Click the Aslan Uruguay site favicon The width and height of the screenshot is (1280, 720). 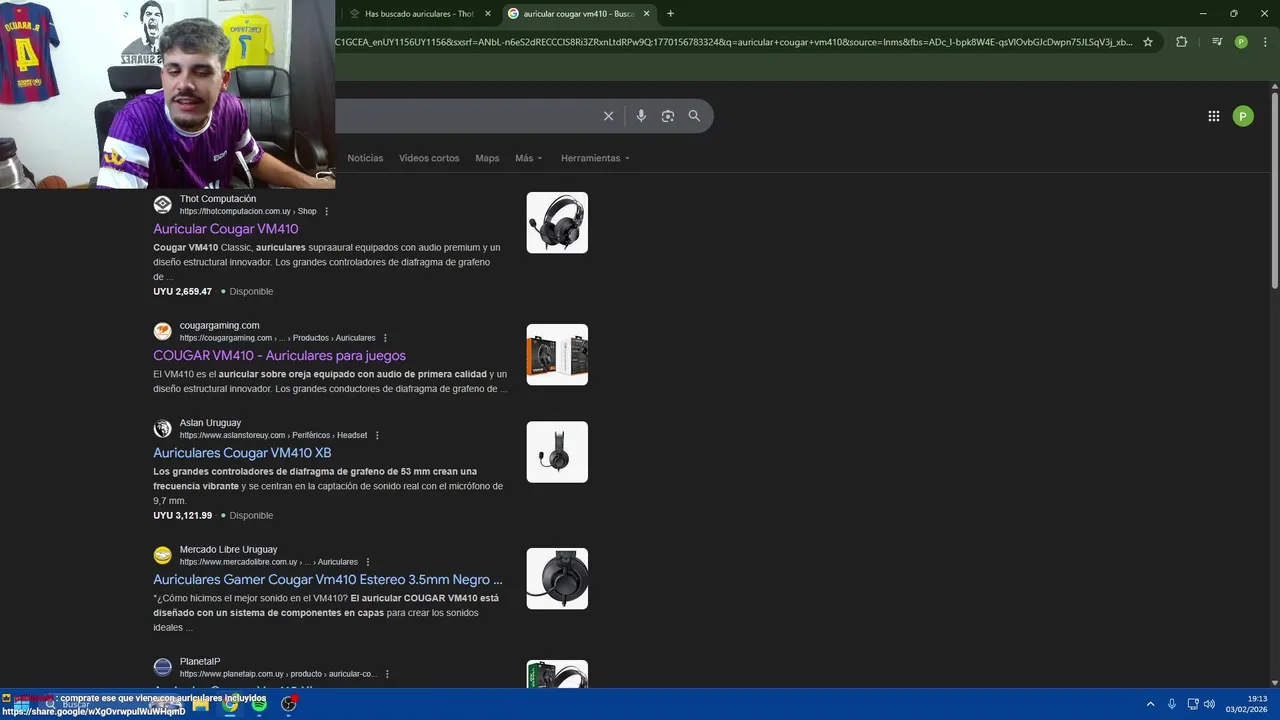(162, 429)
